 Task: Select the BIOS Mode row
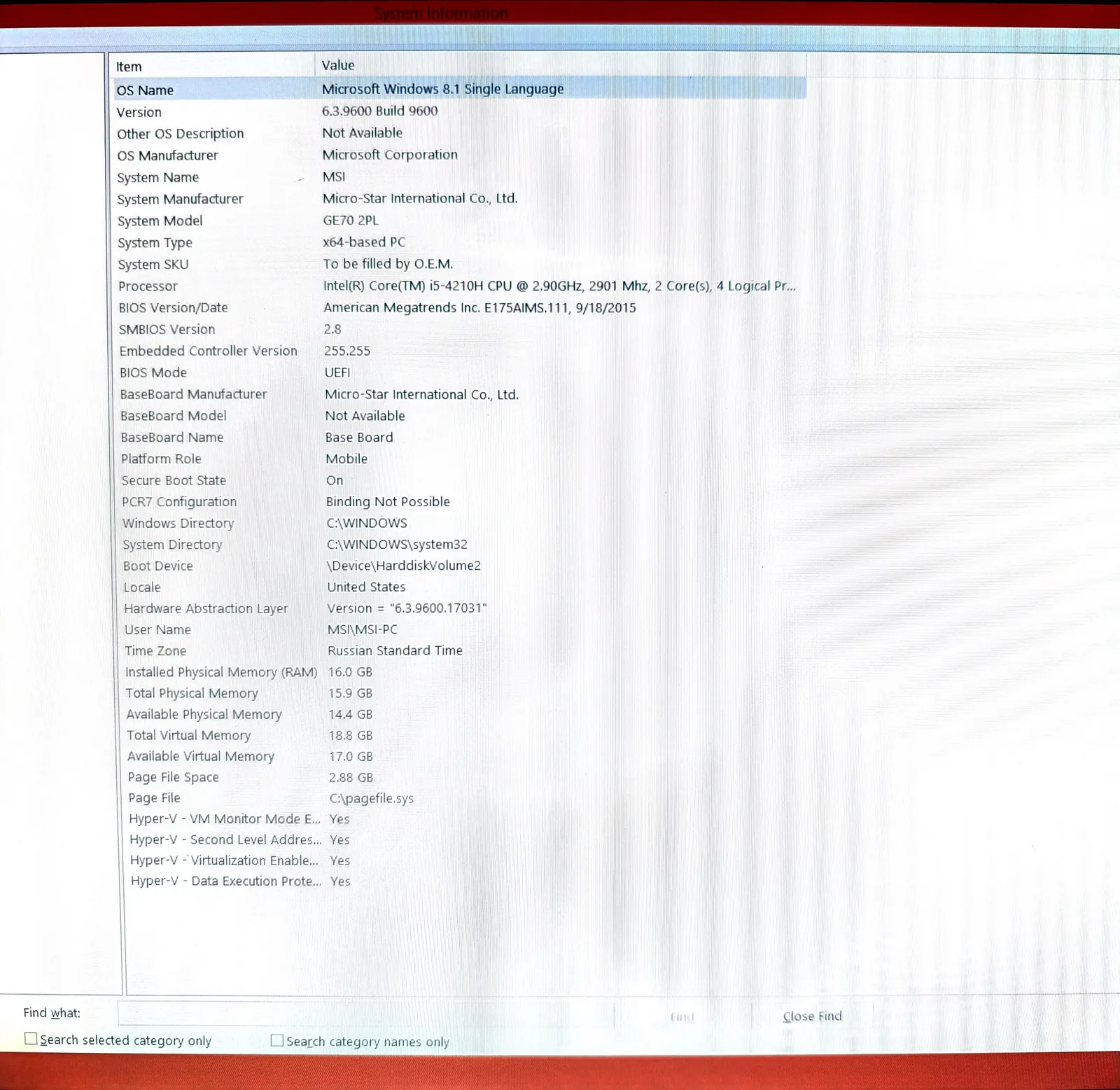pyautogui.click(x=459, y=372)
